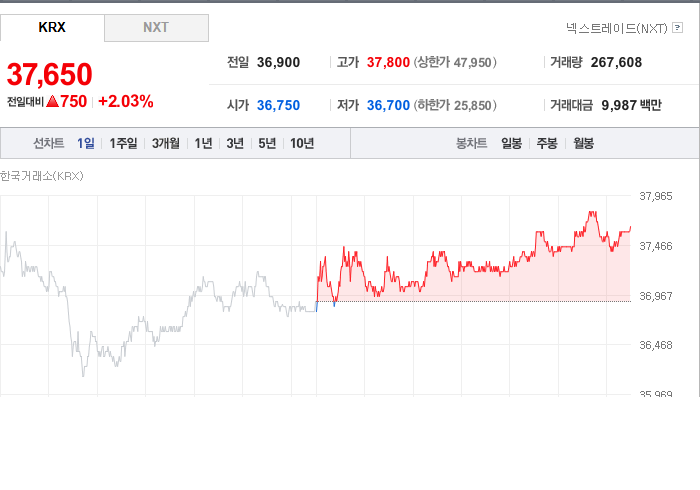Click the high price 37,800
This screenshot has width=700, height=490.
pyautogui.click(x=388, y=62)
